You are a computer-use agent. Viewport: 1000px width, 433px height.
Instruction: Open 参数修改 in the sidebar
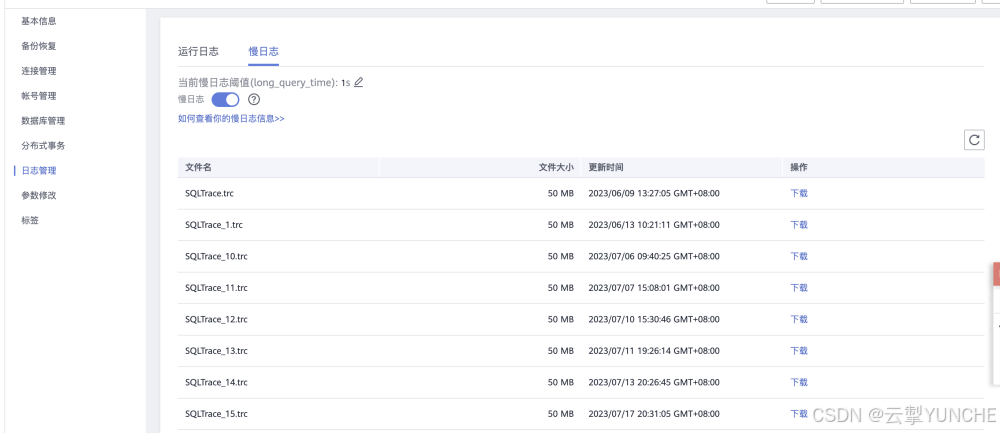(x=39, y=195)
